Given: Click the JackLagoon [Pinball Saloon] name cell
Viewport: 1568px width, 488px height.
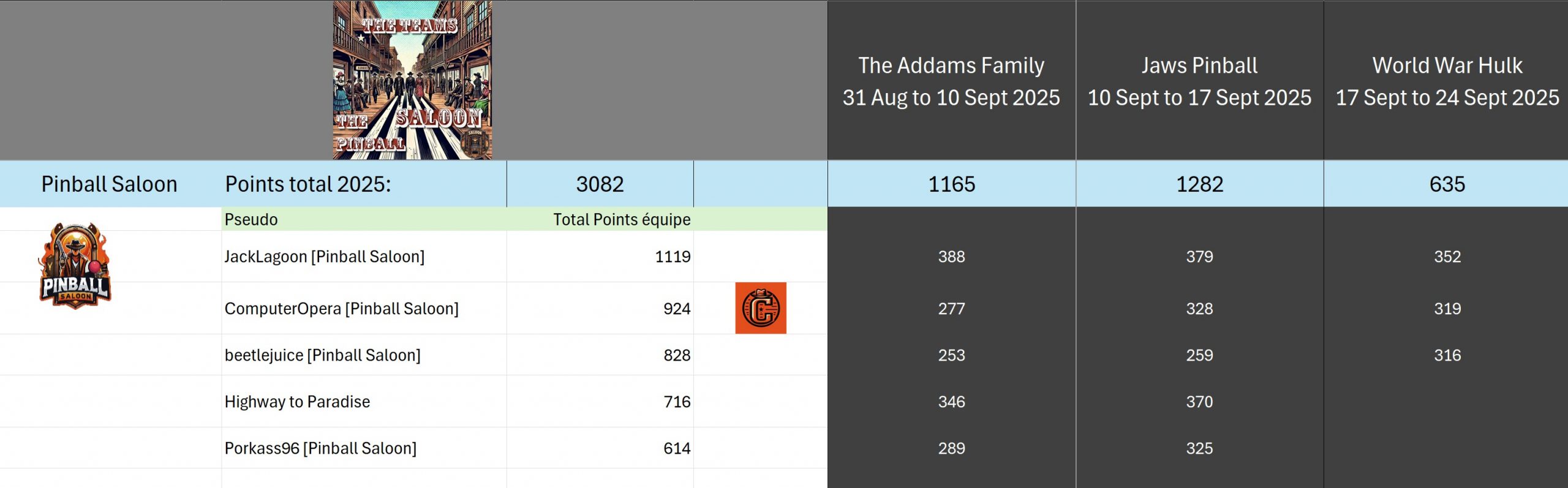Looking at the screenshot, I should click(x=324, y=257).
